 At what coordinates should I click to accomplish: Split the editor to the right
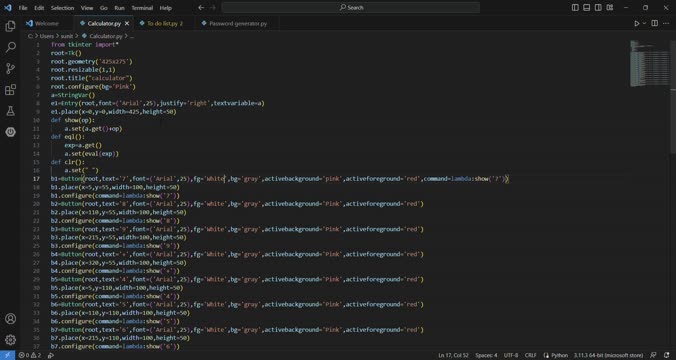654,23
